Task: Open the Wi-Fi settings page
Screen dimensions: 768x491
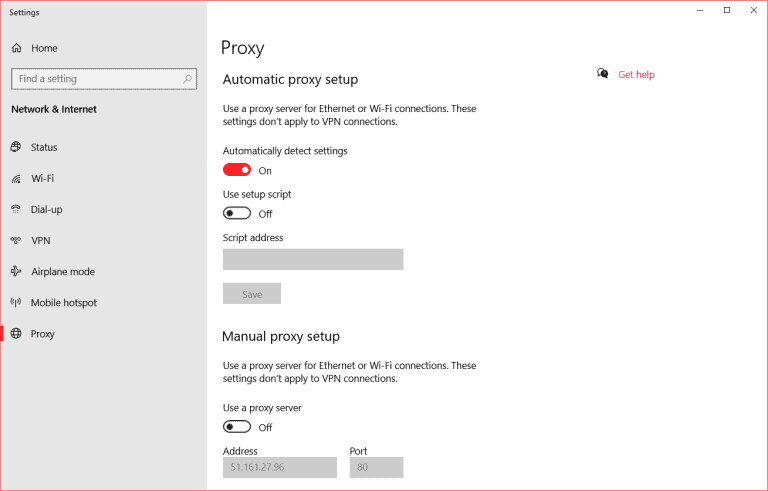Action: click(x=43, y=179)
